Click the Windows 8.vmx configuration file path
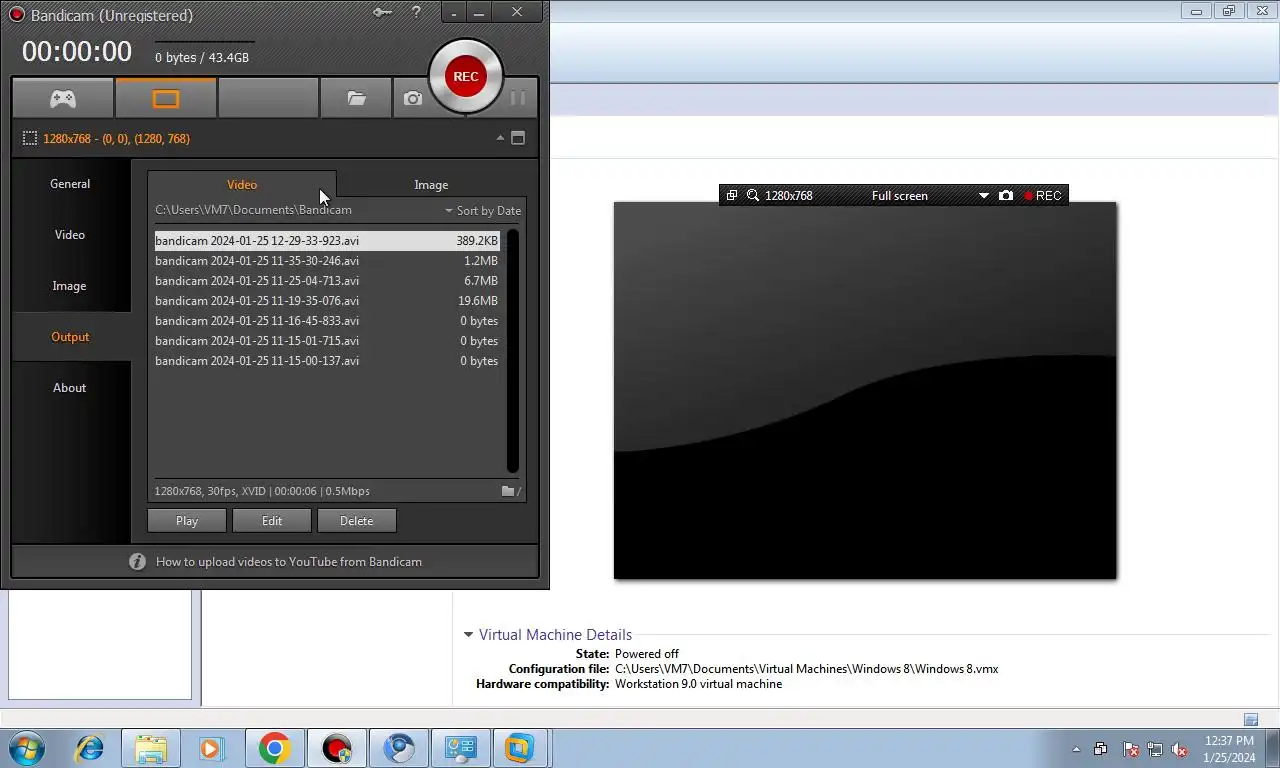Viewport: 1280px width, 768px height. (x=806, y=669)
